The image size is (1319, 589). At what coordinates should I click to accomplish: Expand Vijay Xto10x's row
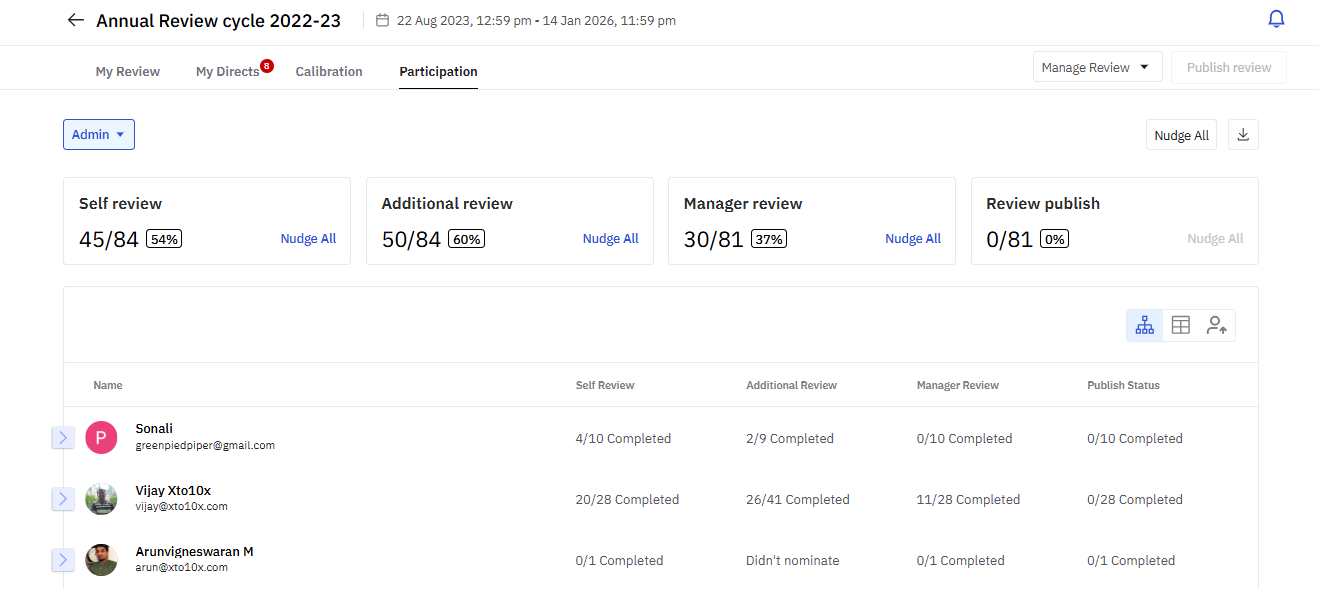click(63, 498)
